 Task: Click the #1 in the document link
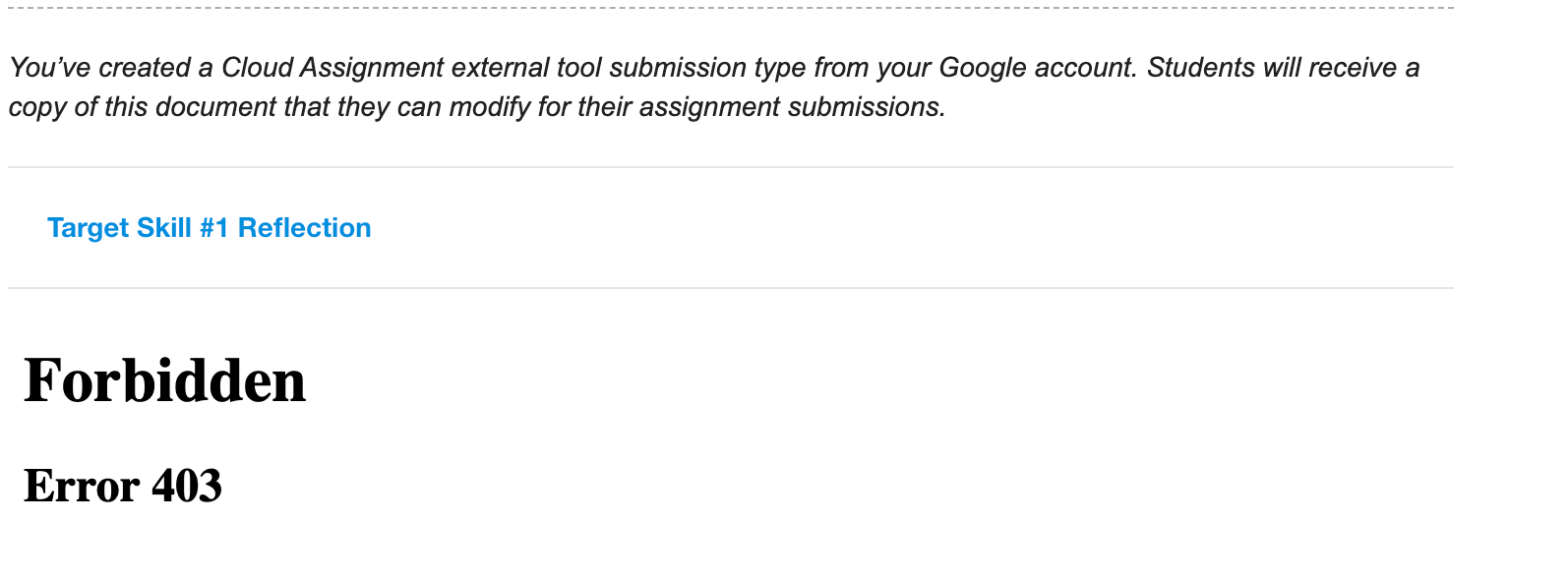[x=213, y=228]
